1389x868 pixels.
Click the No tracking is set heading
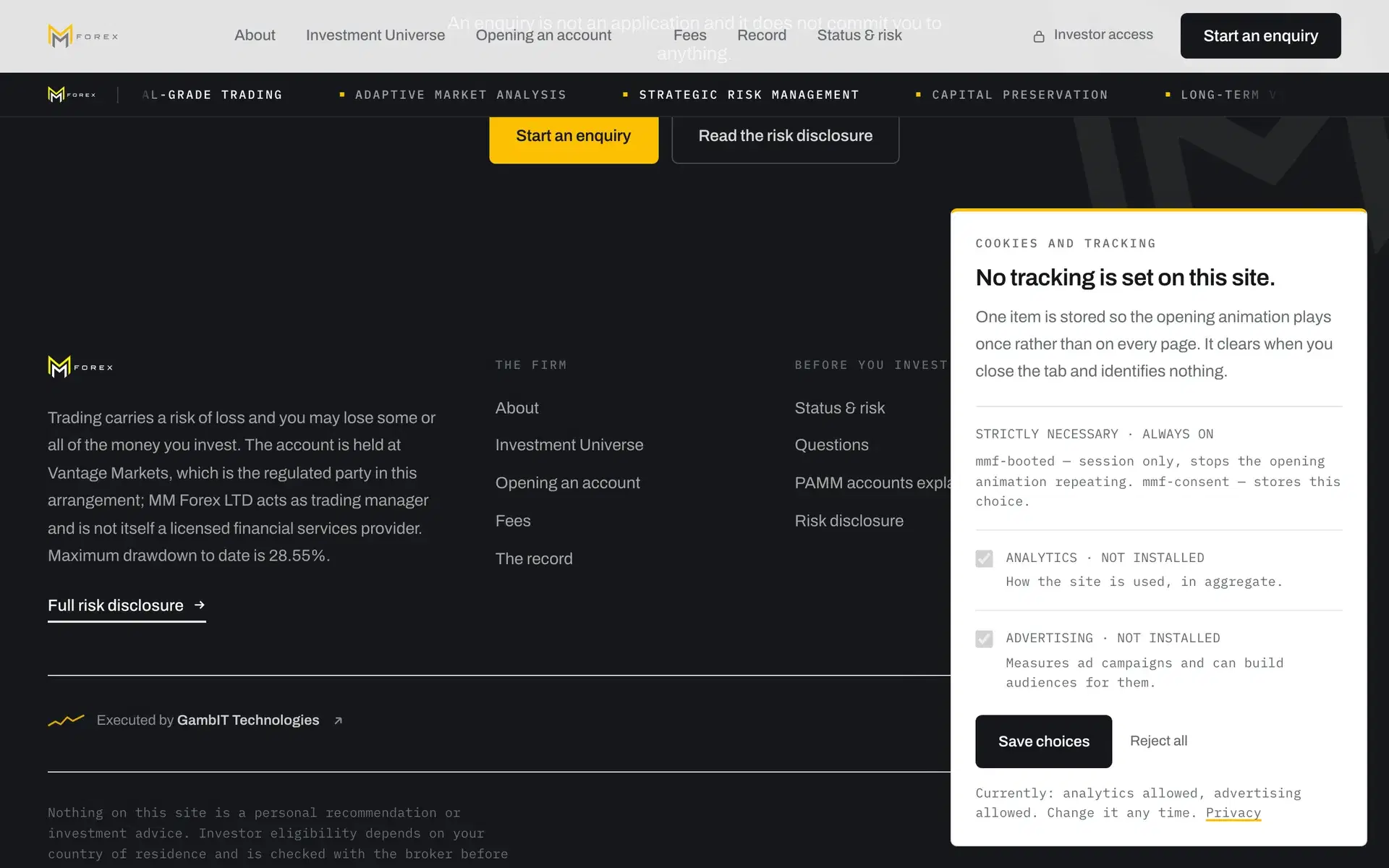tap(1125, 278)
